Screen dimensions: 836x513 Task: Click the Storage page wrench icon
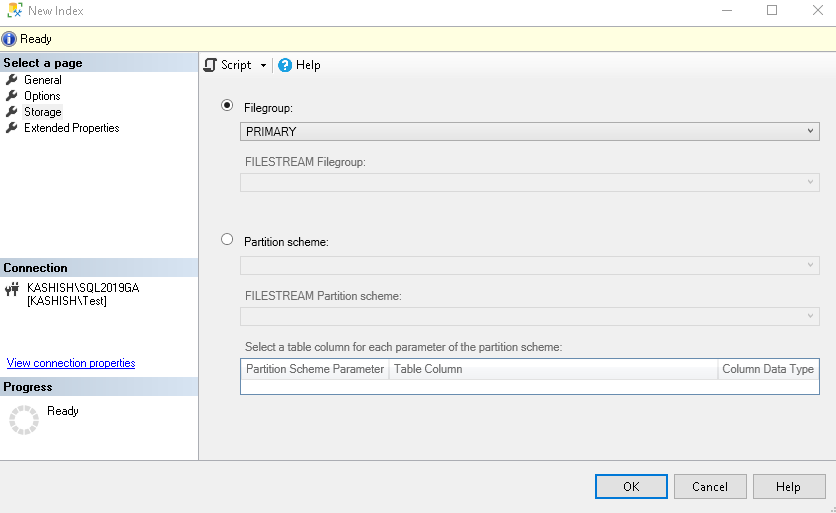coord(12,112)
